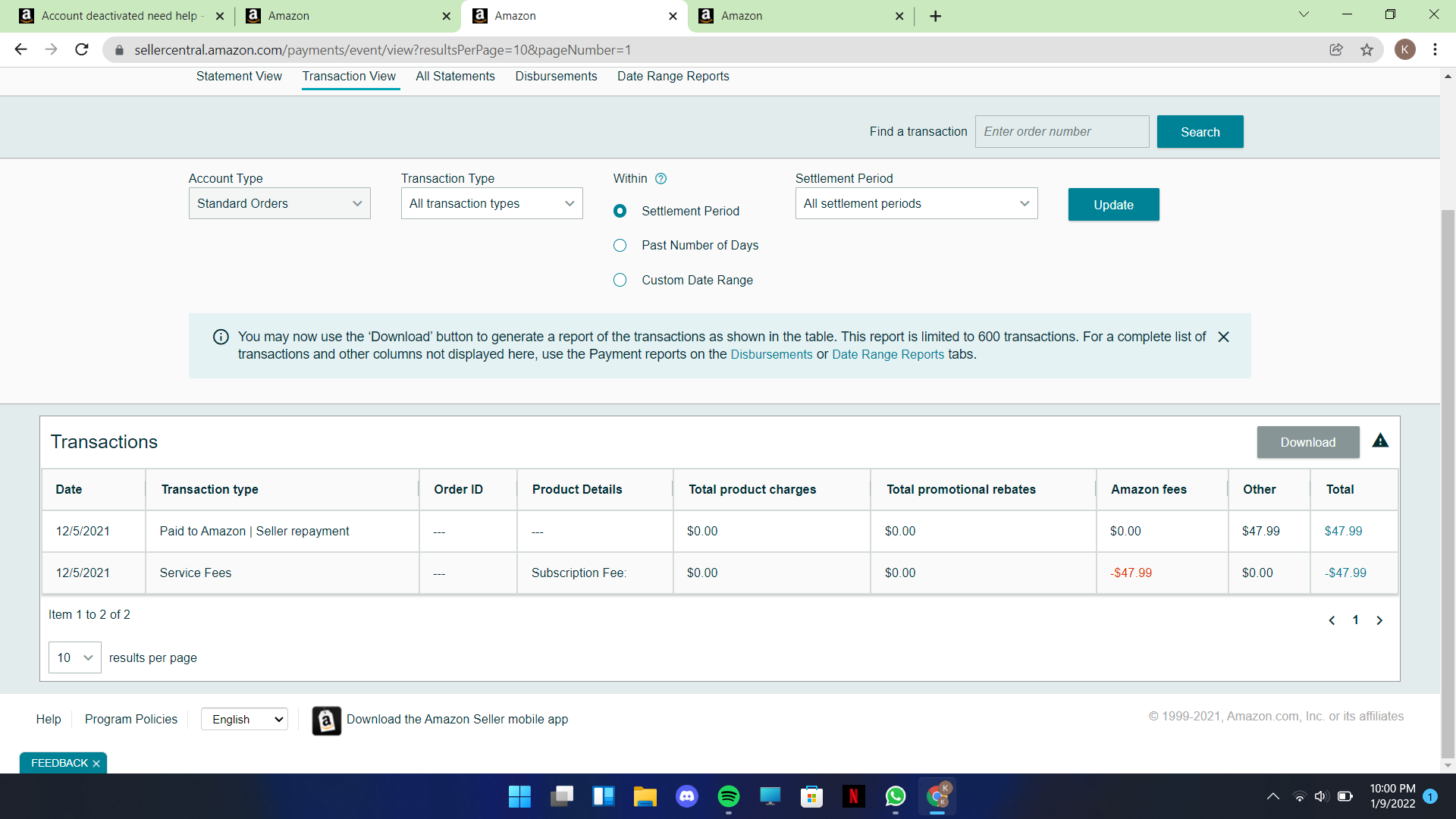
Task: Switch to Statement View tab
Action: point(239,76)
